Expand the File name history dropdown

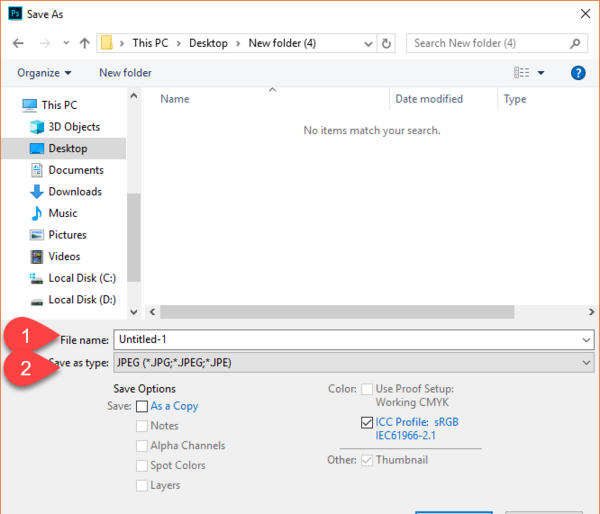coord(586,340)
